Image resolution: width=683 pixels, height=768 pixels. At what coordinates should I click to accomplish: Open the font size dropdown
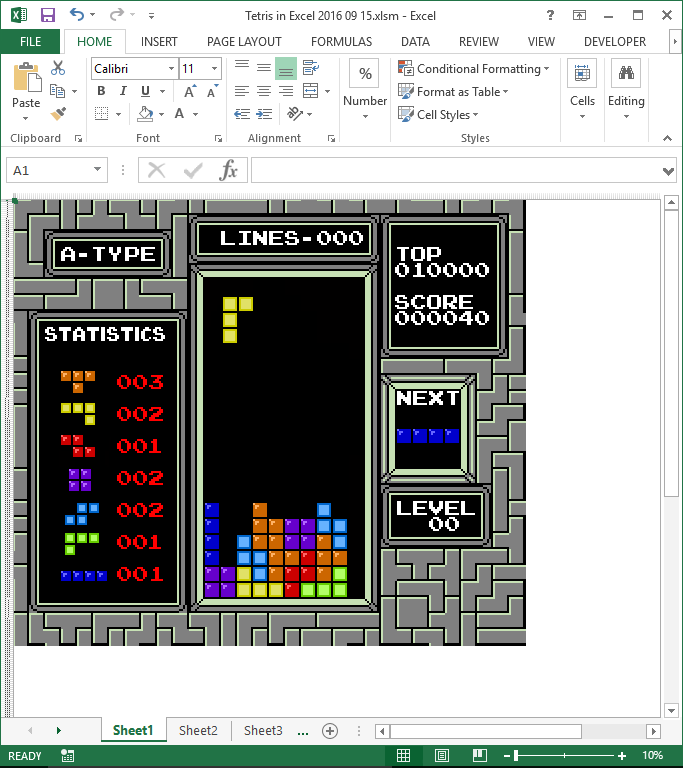(x=214, y=69)
